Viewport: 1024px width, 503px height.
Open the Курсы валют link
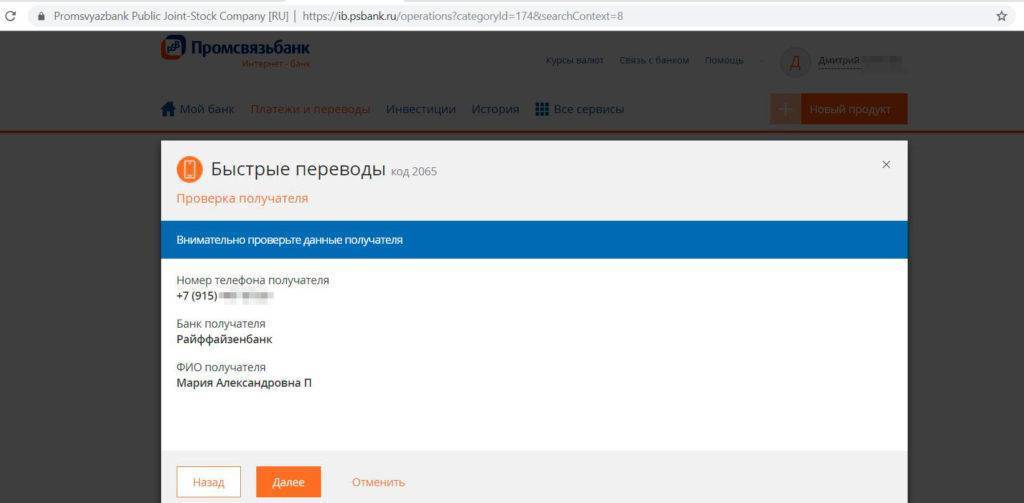[574, 61]
